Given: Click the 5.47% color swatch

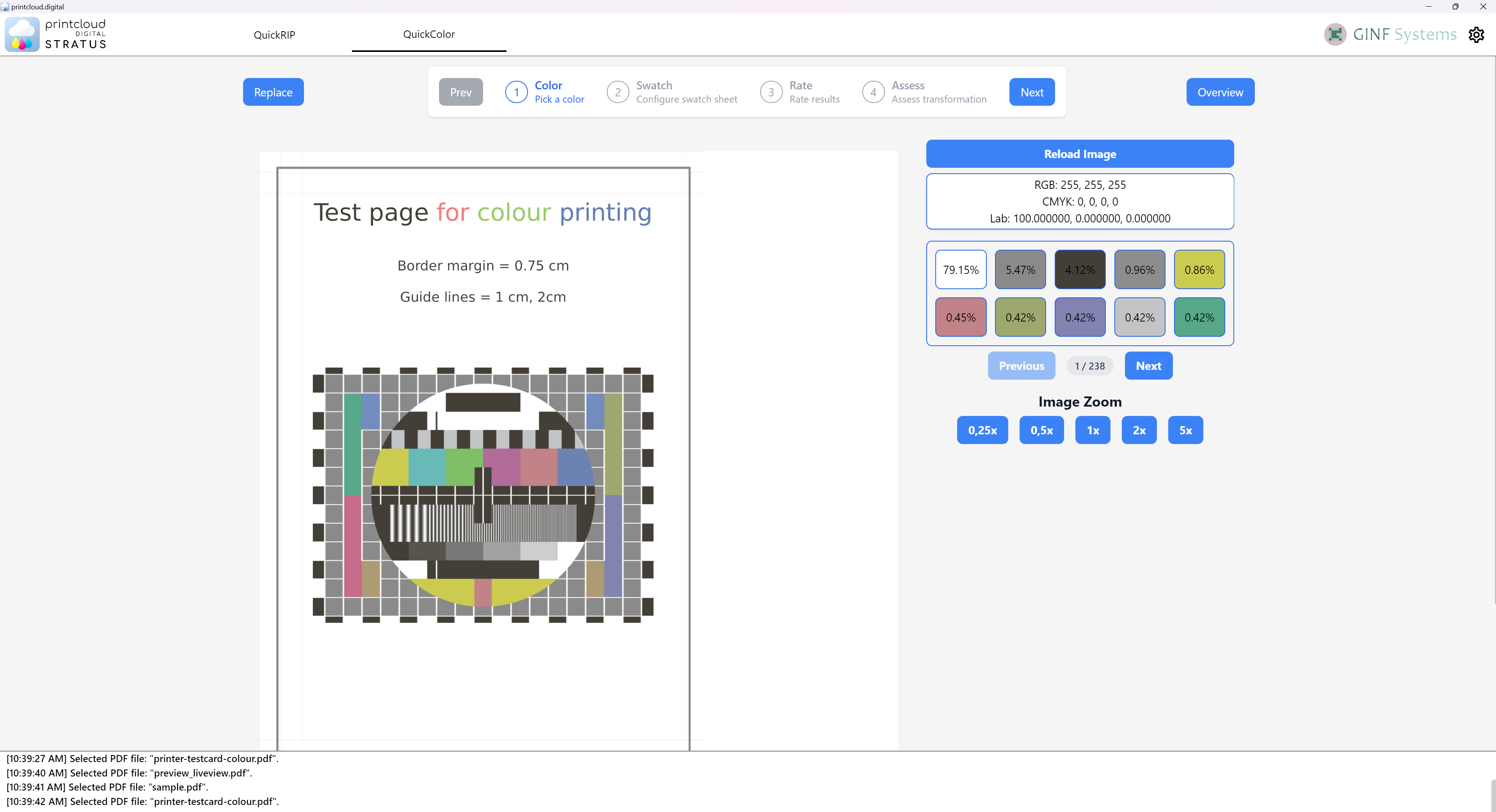Looking at the screenshot, I should coord(1019,269).
